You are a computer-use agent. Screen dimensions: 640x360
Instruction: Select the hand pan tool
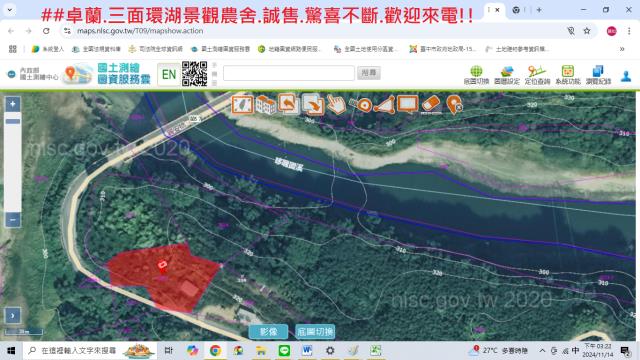336,105
